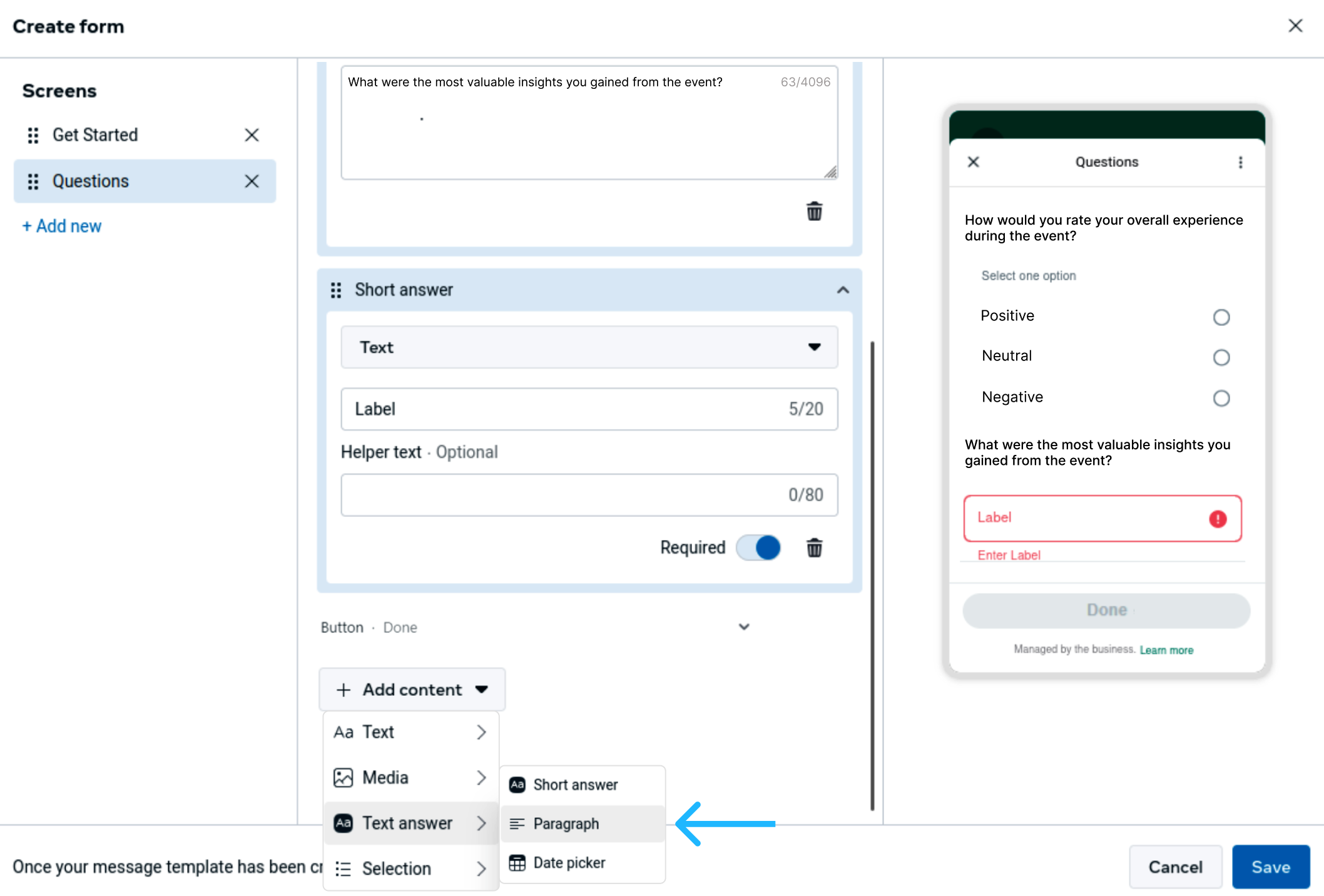
Task: Toggle the Required switch off
Action: pyautogui.click(x=758, y=547)
